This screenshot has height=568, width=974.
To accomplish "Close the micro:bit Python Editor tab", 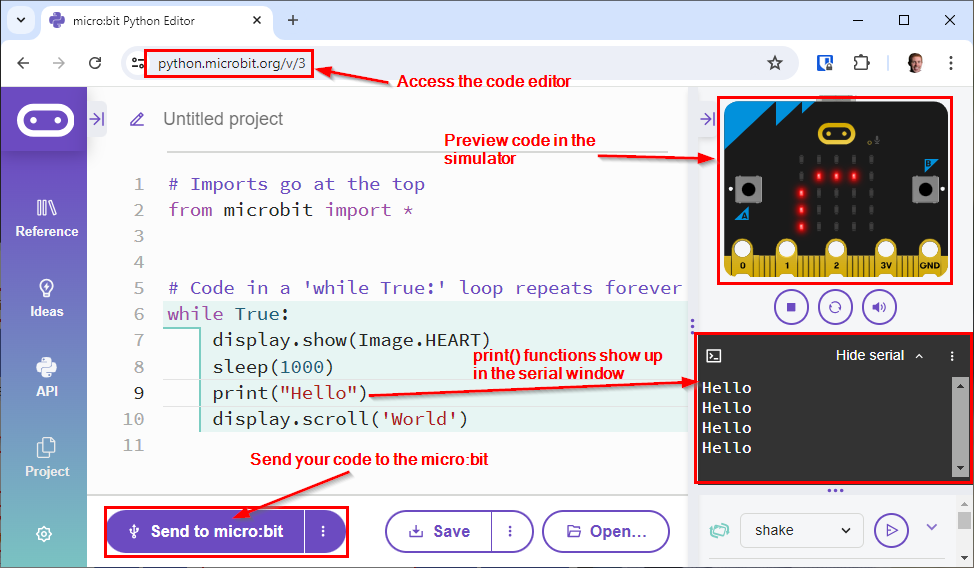I will click(x=257, y=21).
